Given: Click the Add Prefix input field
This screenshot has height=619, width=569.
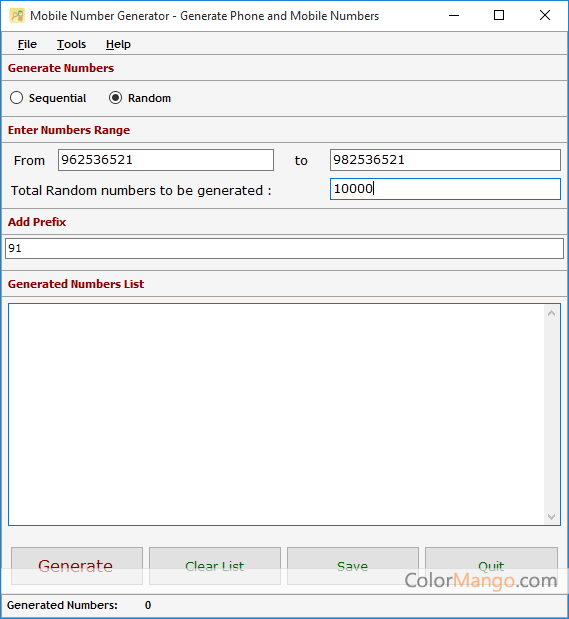Looking at the screenshot, I should point(284,248).
